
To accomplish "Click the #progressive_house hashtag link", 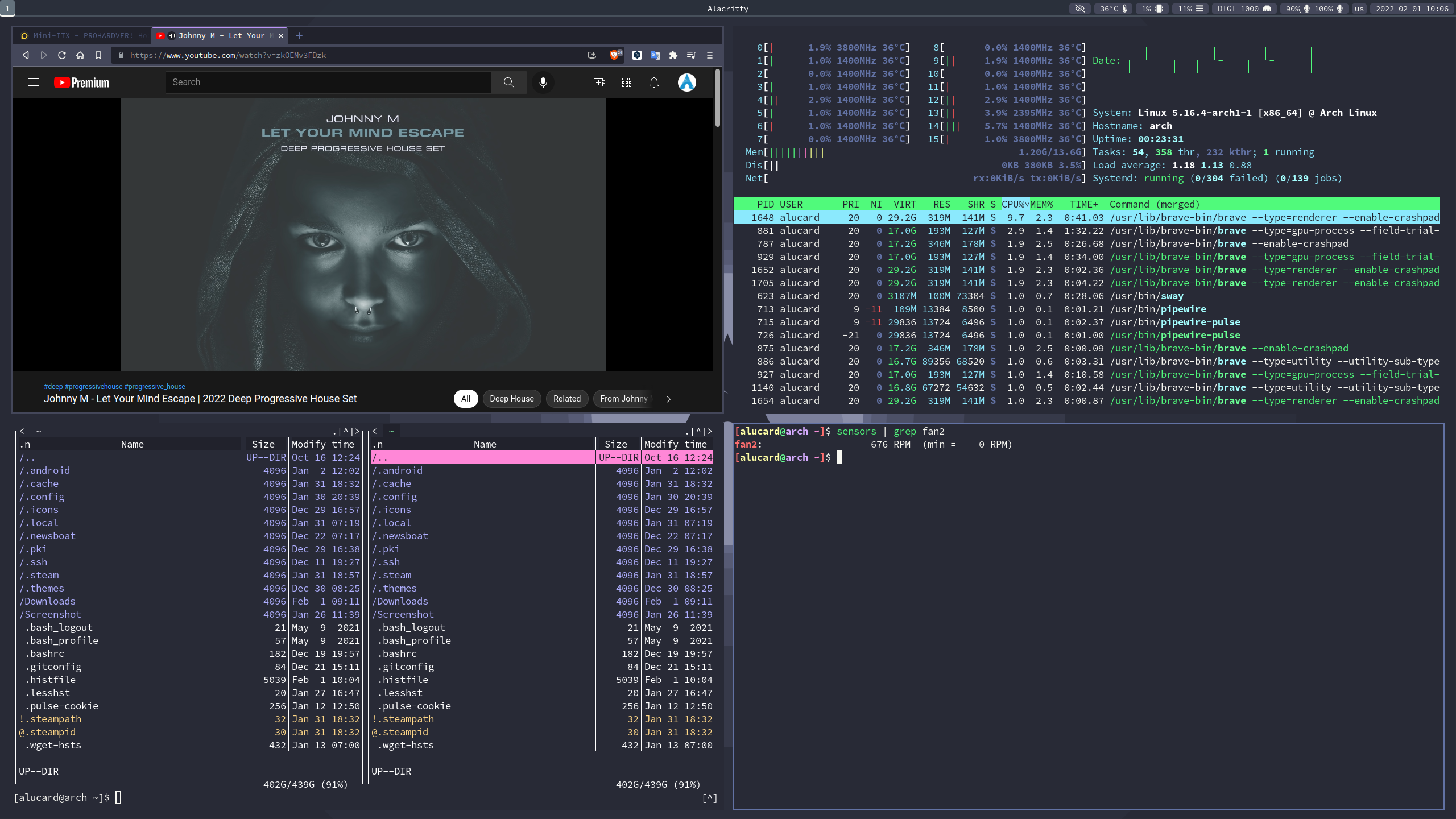I will pos(155,387).
